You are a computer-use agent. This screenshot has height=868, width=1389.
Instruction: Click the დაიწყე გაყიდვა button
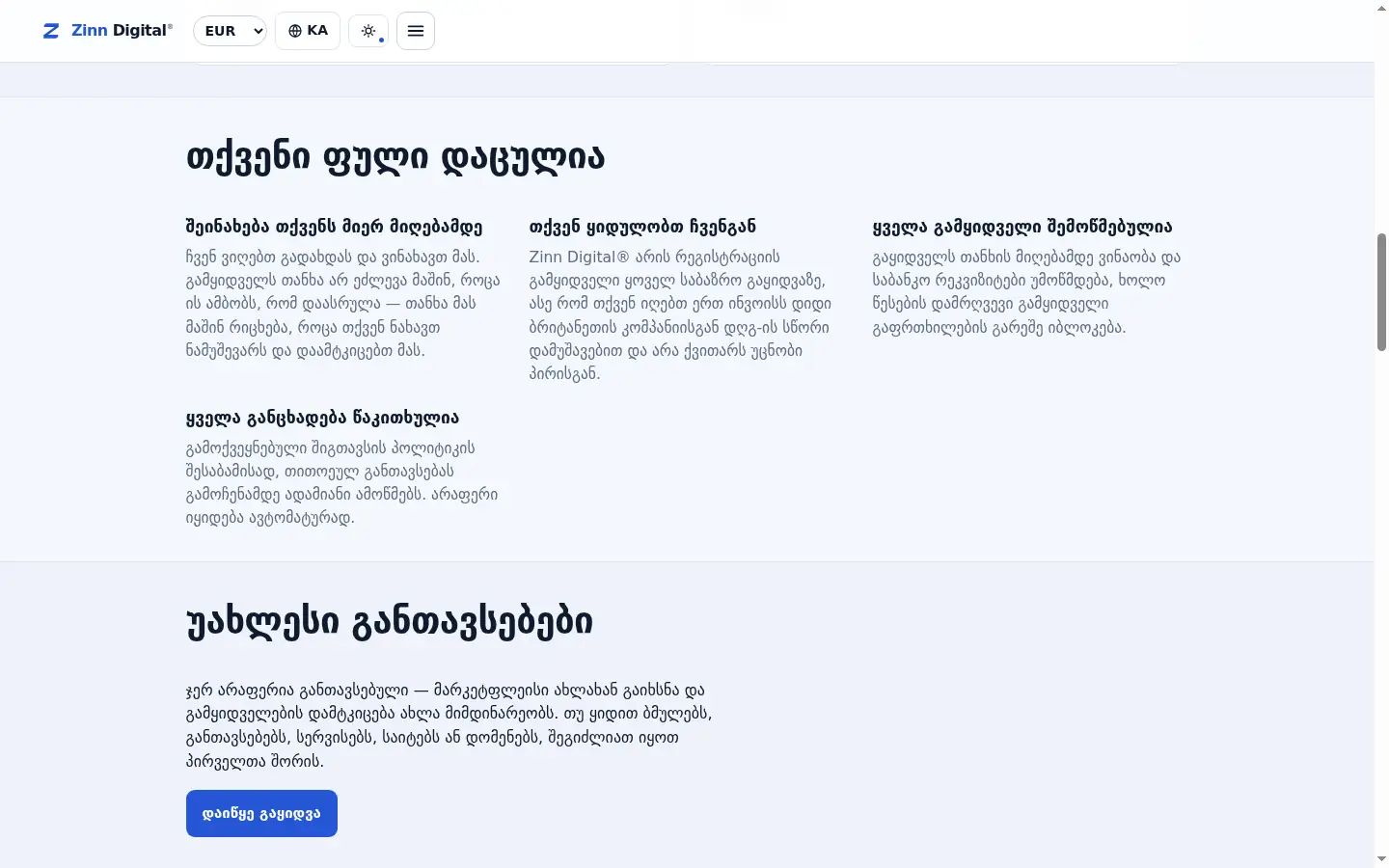261,813
